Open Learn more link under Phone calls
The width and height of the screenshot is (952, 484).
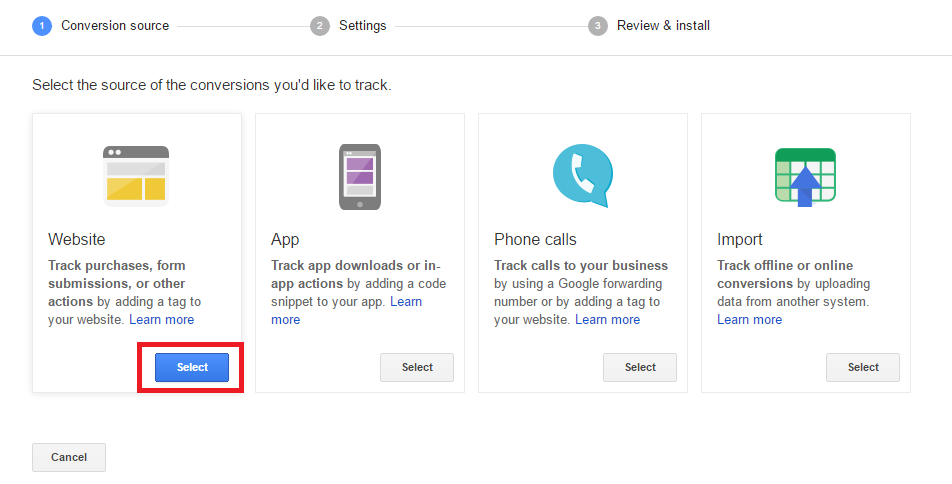[608, 319]
